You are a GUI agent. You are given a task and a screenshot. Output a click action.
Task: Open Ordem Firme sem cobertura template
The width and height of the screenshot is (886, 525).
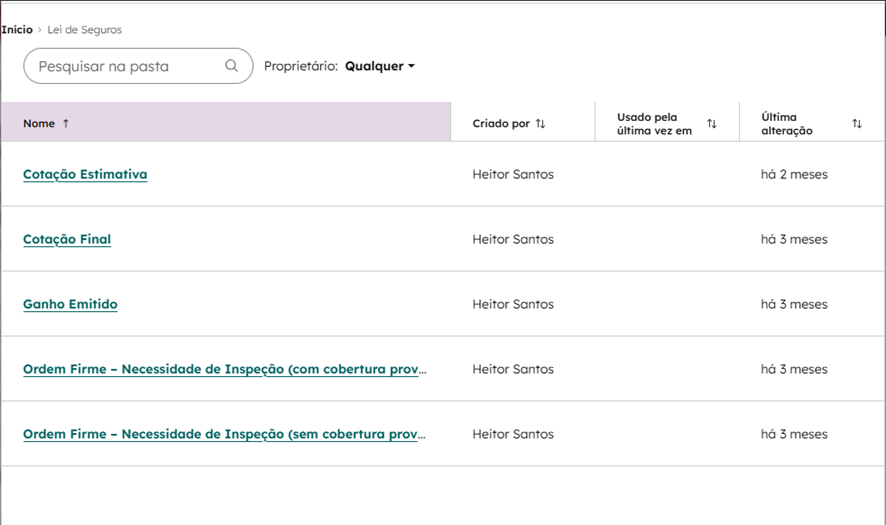click(x=225, y=434)
